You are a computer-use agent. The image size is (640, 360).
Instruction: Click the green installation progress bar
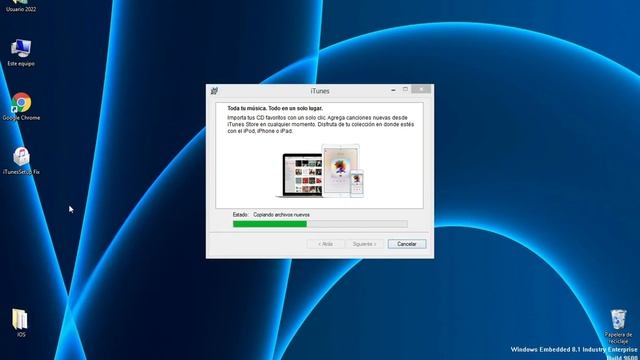[x=320, y=224]
